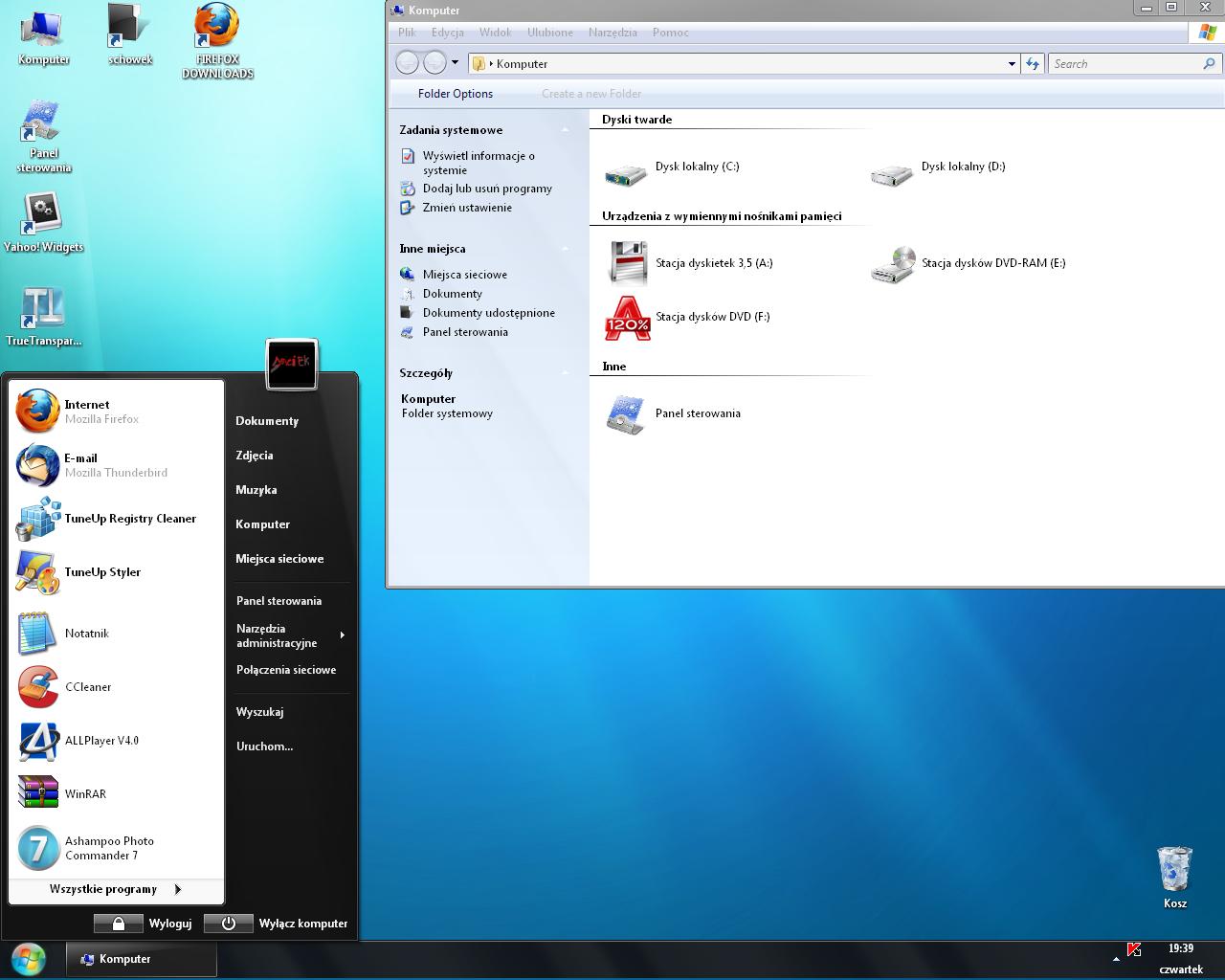1225x980 pixels.
Task: Open the address bar dropdown arrow
Action: (1012, 64)
